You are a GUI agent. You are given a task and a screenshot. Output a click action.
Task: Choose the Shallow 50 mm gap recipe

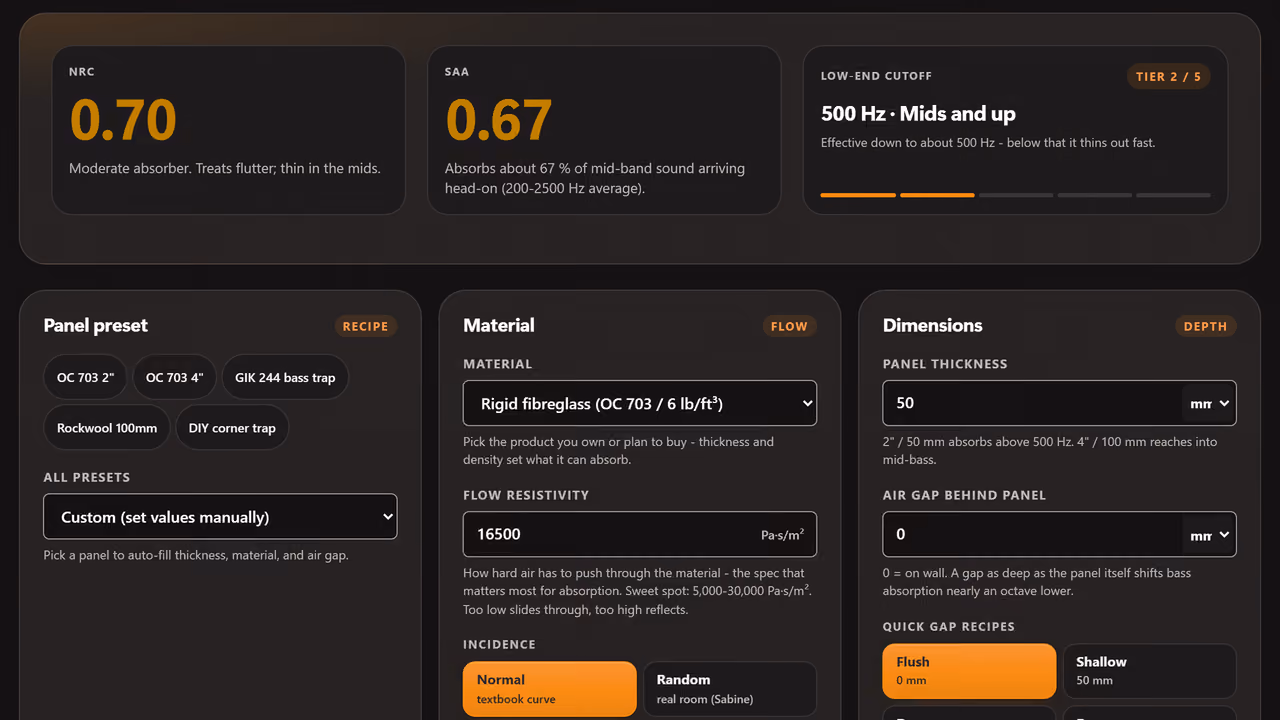point(1149,671)
